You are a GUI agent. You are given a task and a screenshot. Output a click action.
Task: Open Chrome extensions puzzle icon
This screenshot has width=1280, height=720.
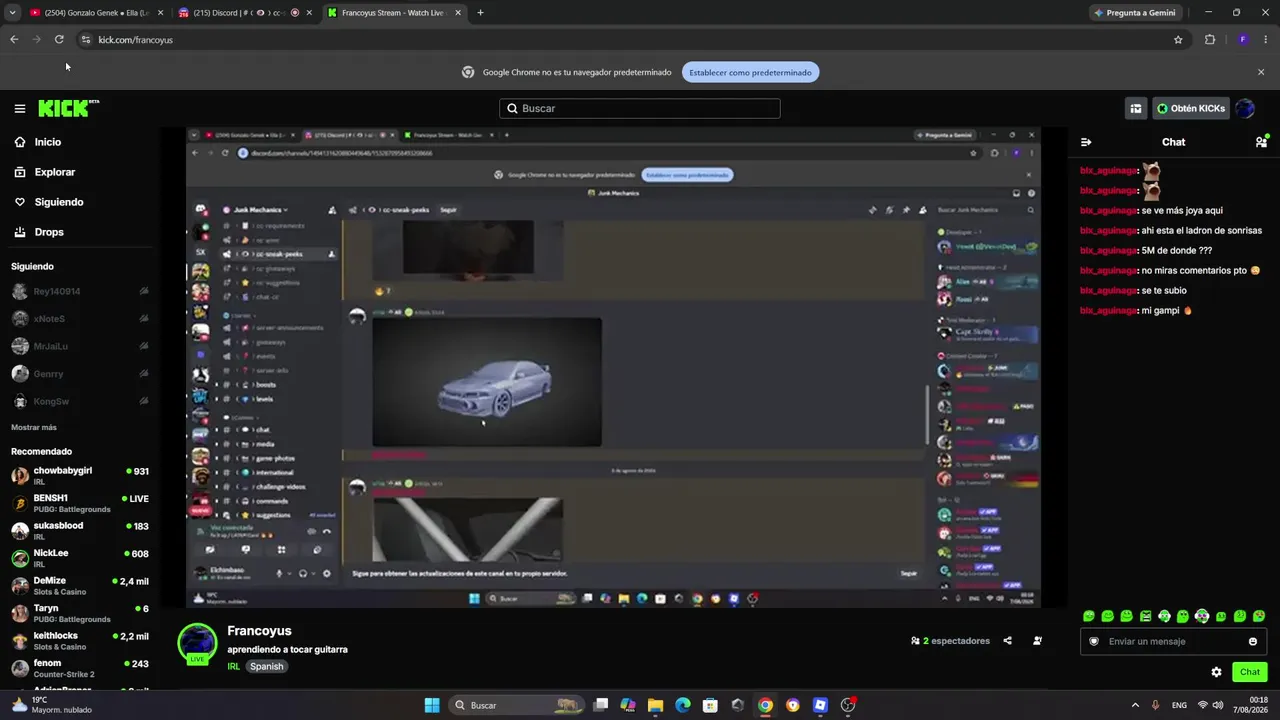point(1210,40)
